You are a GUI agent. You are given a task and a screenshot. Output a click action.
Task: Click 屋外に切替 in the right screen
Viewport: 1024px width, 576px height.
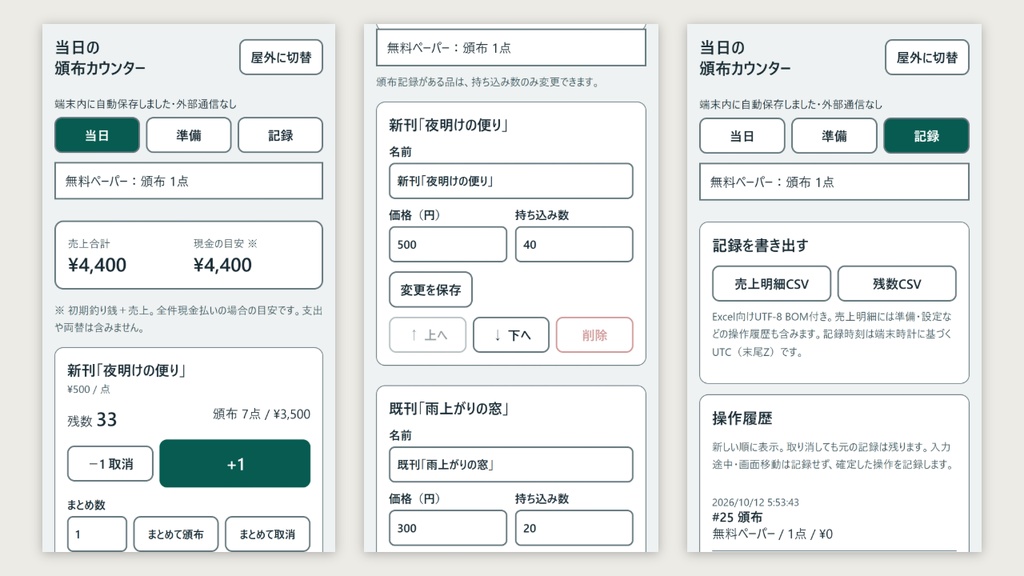point(927,57)
